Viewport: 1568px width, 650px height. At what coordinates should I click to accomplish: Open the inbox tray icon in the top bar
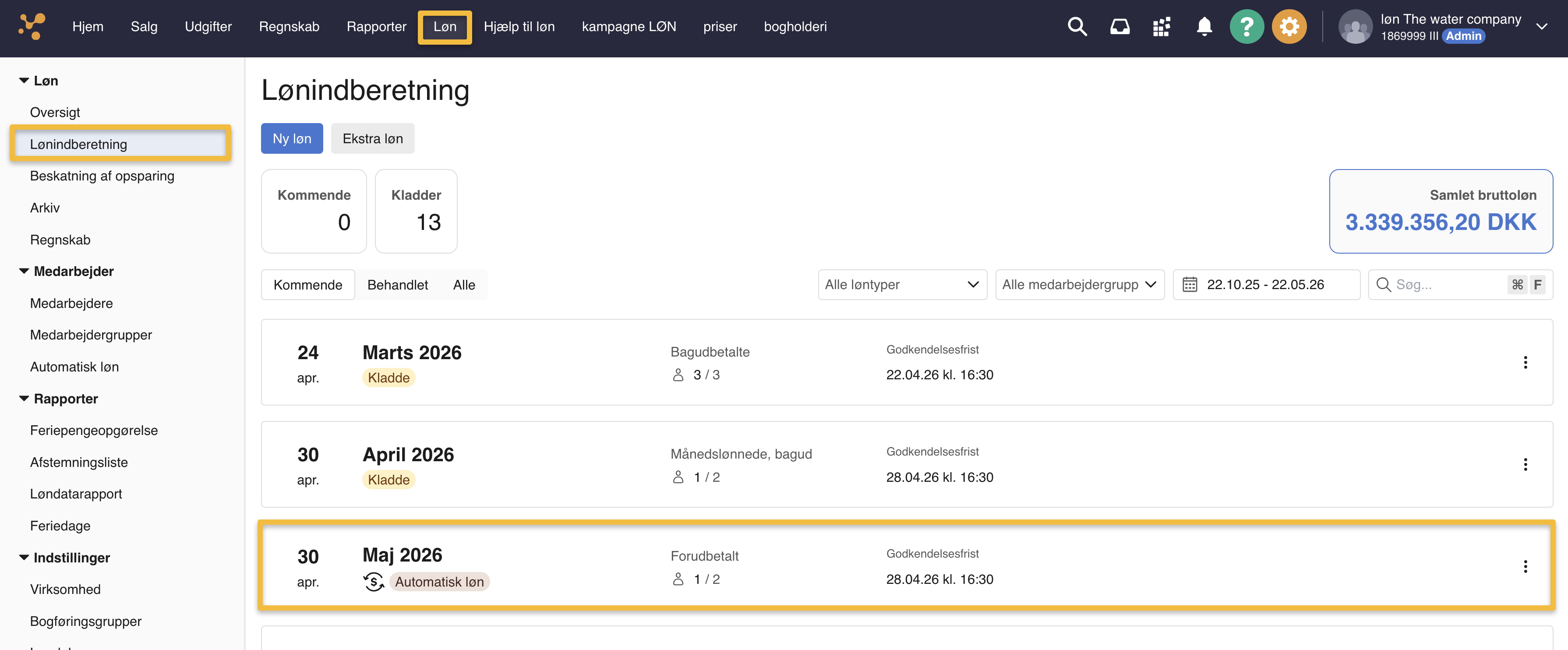(x=1120, y=26)
